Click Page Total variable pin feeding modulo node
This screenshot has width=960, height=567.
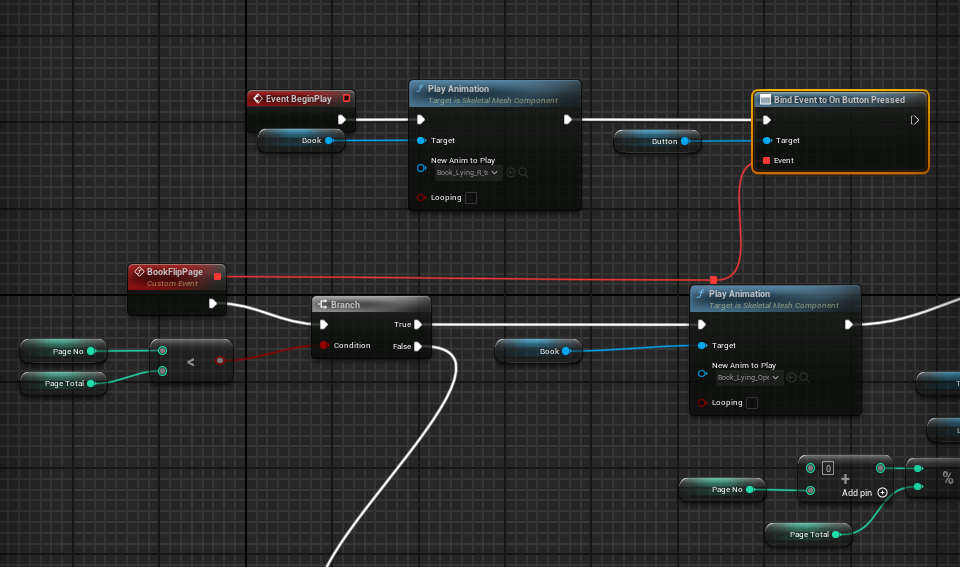click(x=836, y=535)
